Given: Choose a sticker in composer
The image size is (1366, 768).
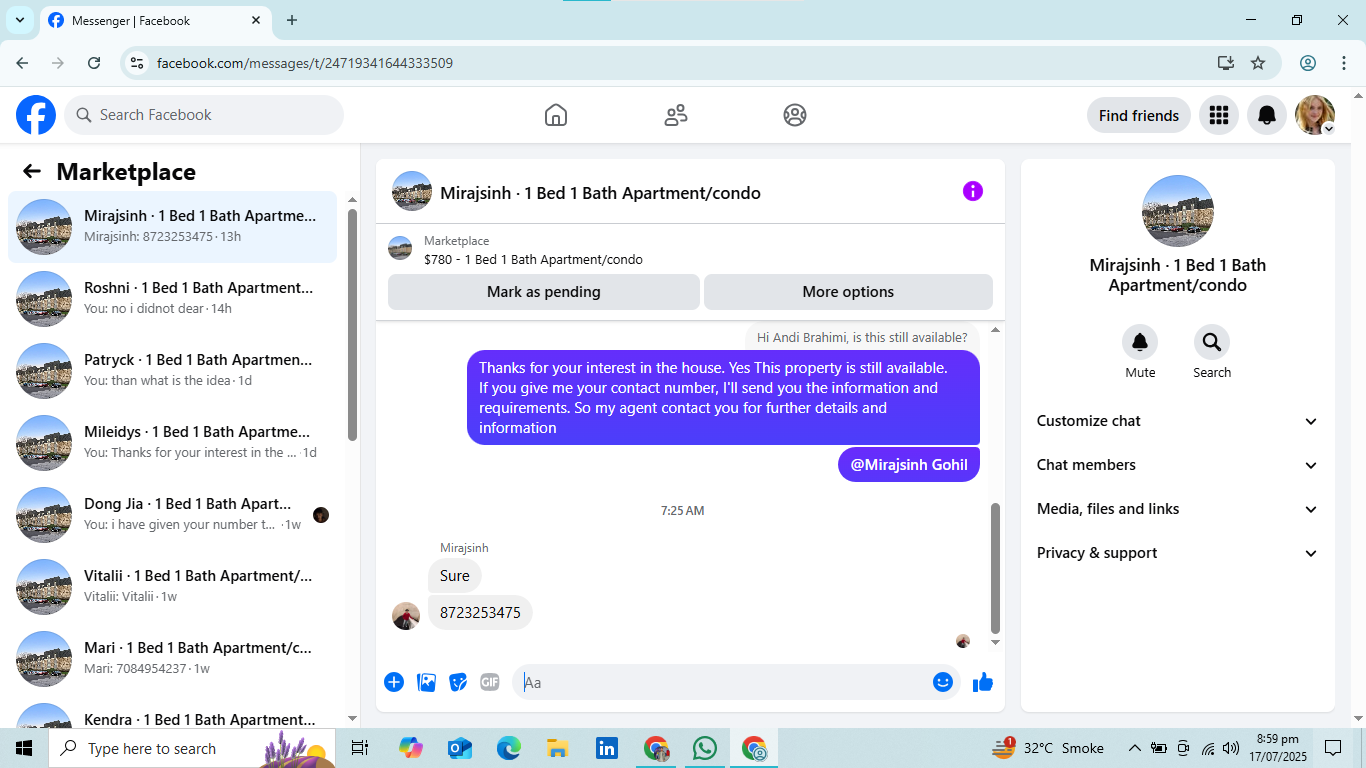Looking at the screenshot, I should [458, 682].
